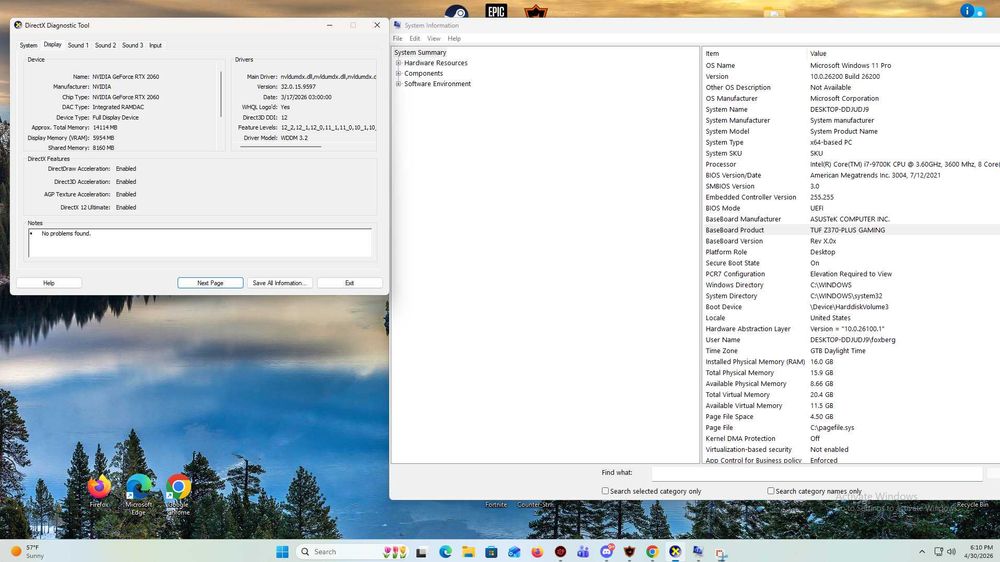Screen dimensions: 1000x562
Task: Switch to the Sound 2 tab
Action: coord(105,45)
